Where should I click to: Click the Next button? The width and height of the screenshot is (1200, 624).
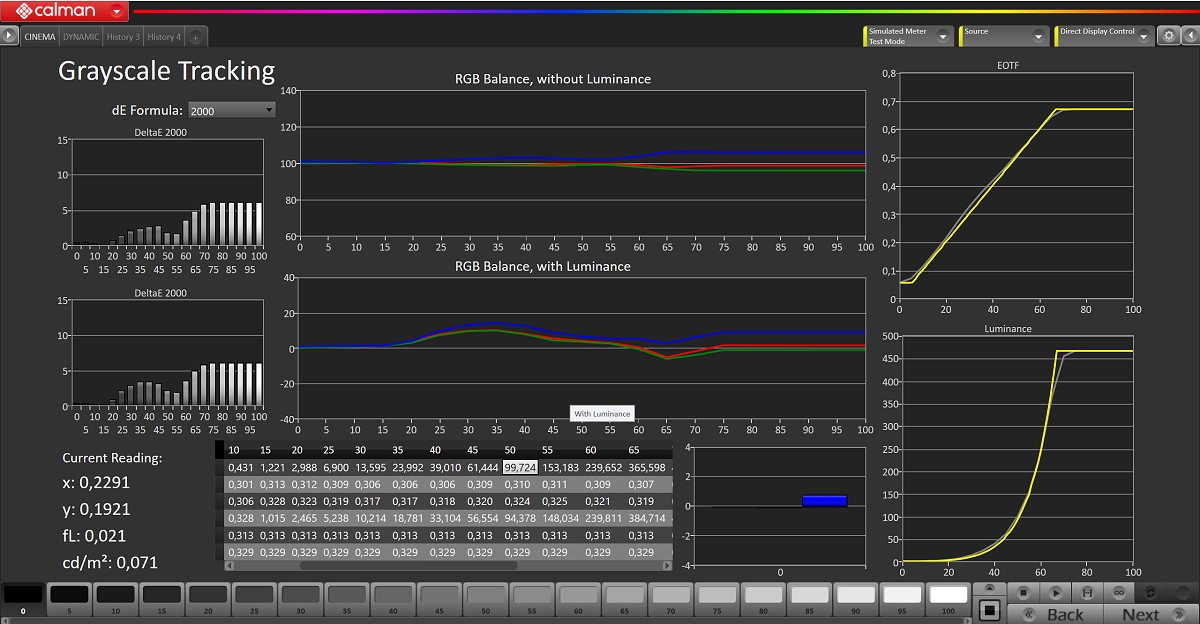1141,614
